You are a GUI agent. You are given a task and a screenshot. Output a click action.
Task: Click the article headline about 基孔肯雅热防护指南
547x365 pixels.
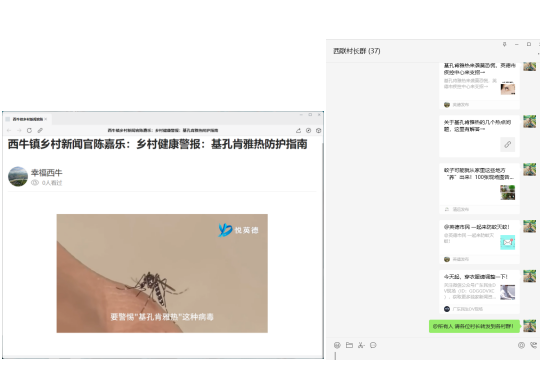pyautogui.click(x=157, y=144)
